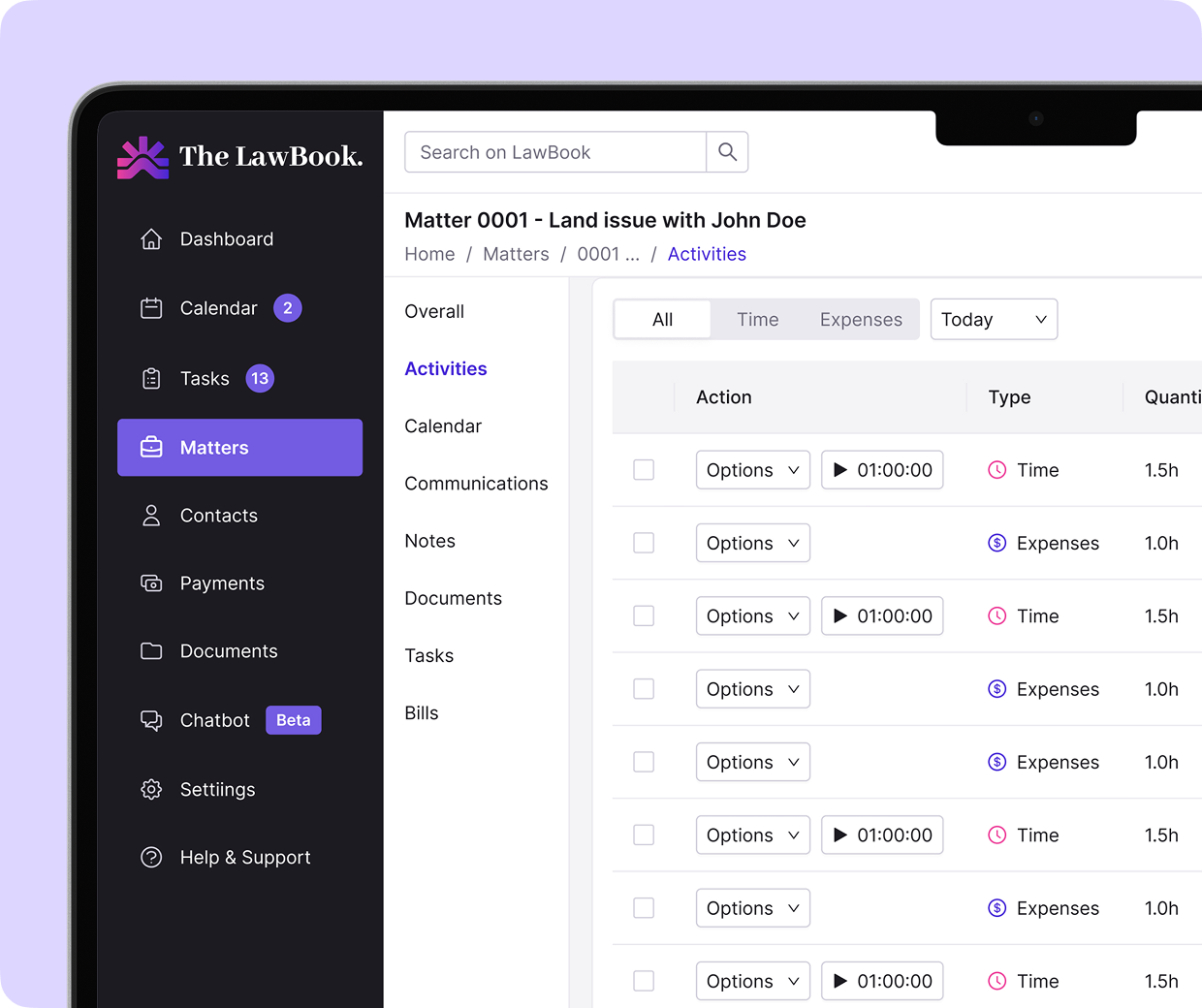Open the matter's Tasks section in the white submenu
Screen dimensions: 1202x1008
[x=429, y=656]
